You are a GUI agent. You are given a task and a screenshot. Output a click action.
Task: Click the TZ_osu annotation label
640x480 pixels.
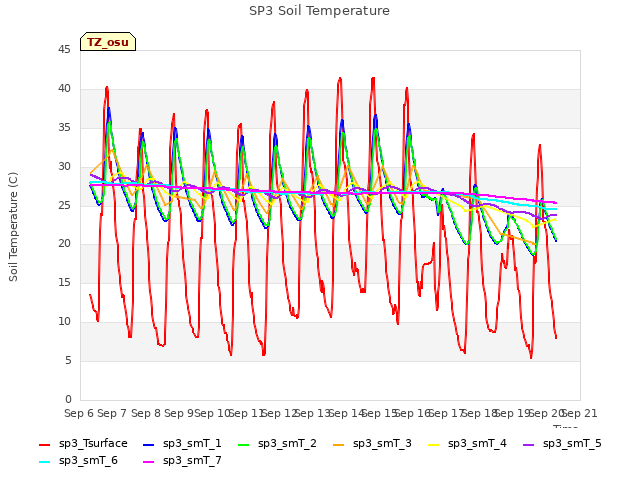click(108, 42)
